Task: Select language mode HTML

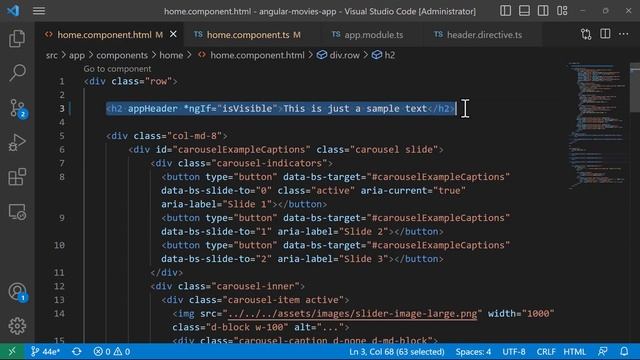Action: pos(574,351)
